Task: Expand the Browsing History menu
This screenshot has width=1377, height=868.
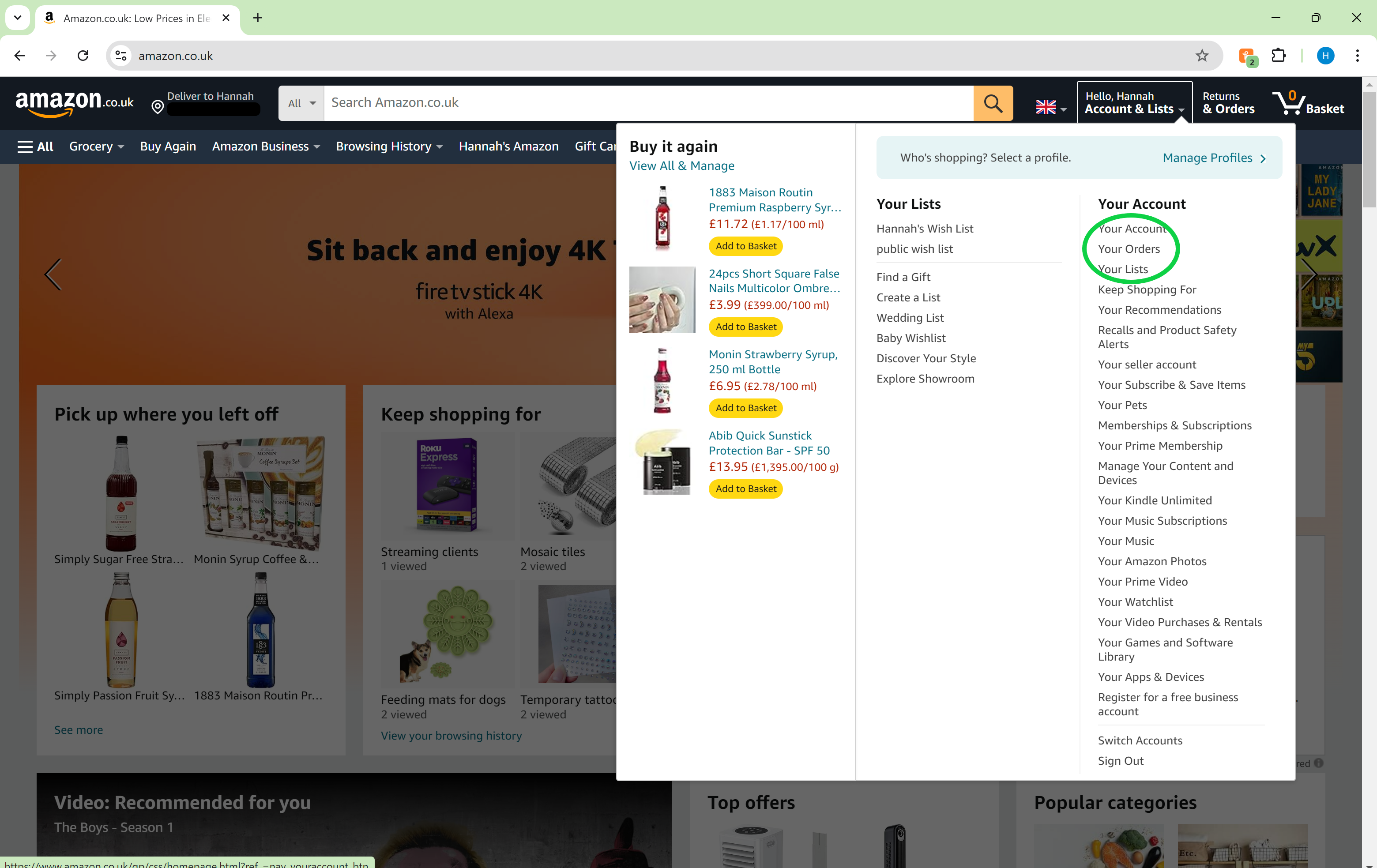Action: coord(389,147)
